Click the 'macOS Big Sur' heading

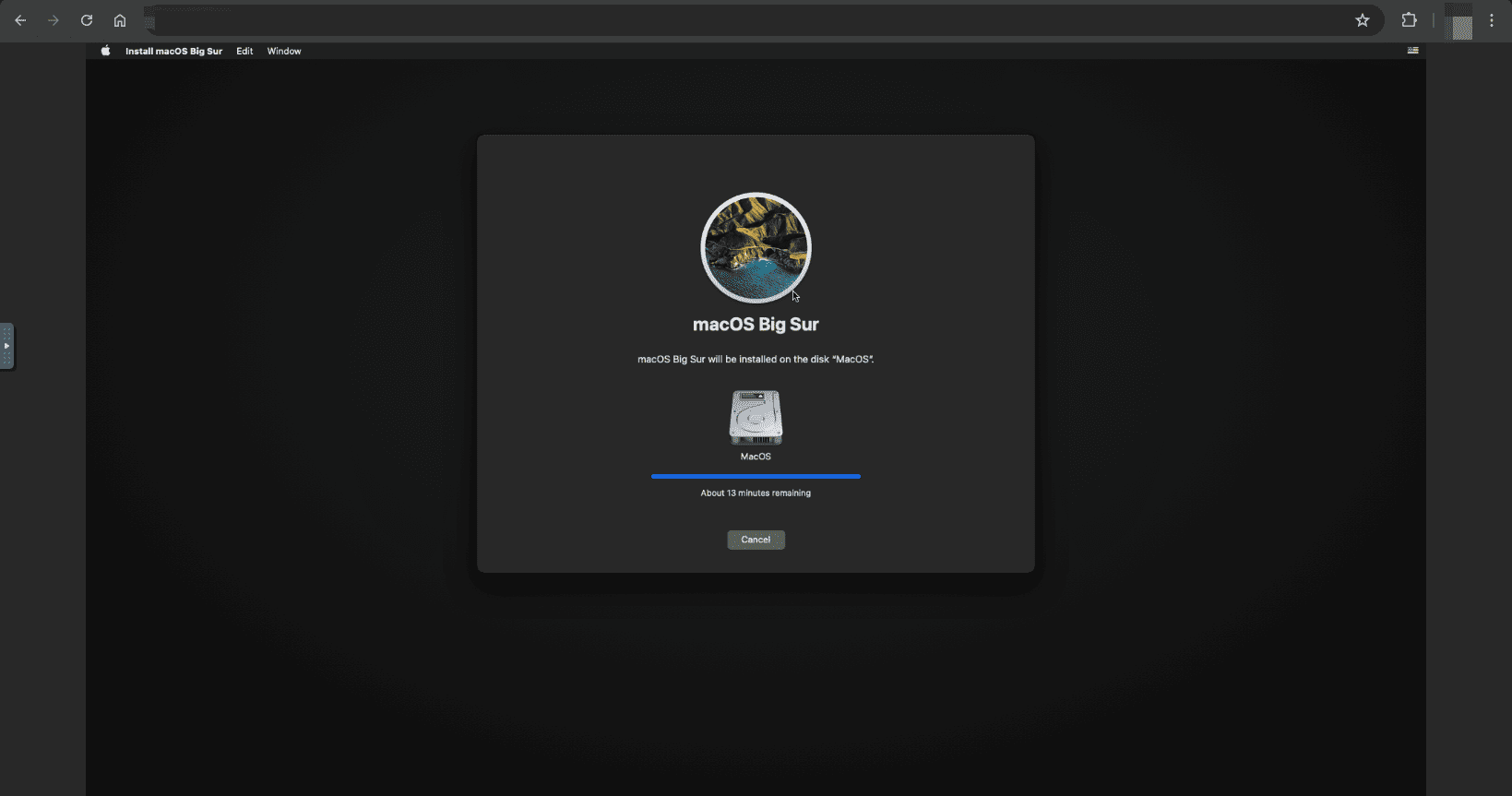pyautogui.click(x=756, y=324)
